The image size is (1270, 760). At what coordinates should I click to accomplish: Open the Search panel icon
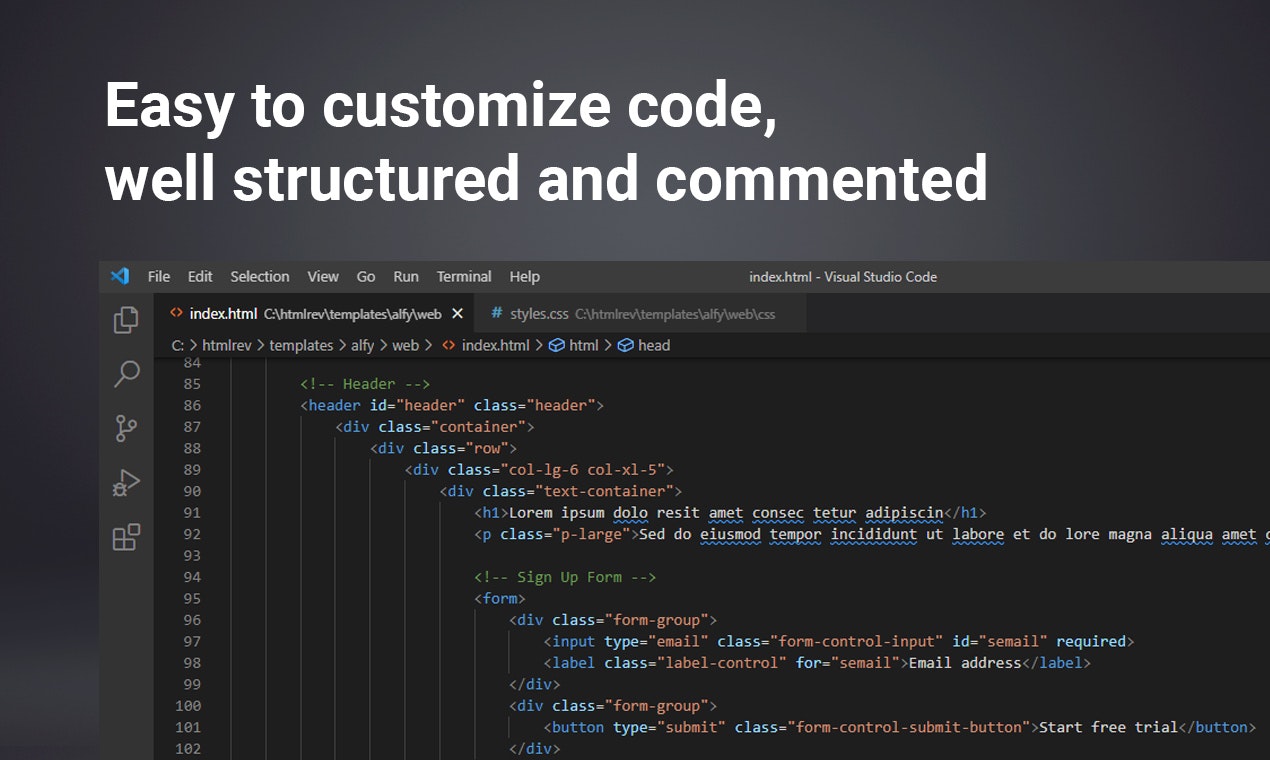tap(126, 375)
